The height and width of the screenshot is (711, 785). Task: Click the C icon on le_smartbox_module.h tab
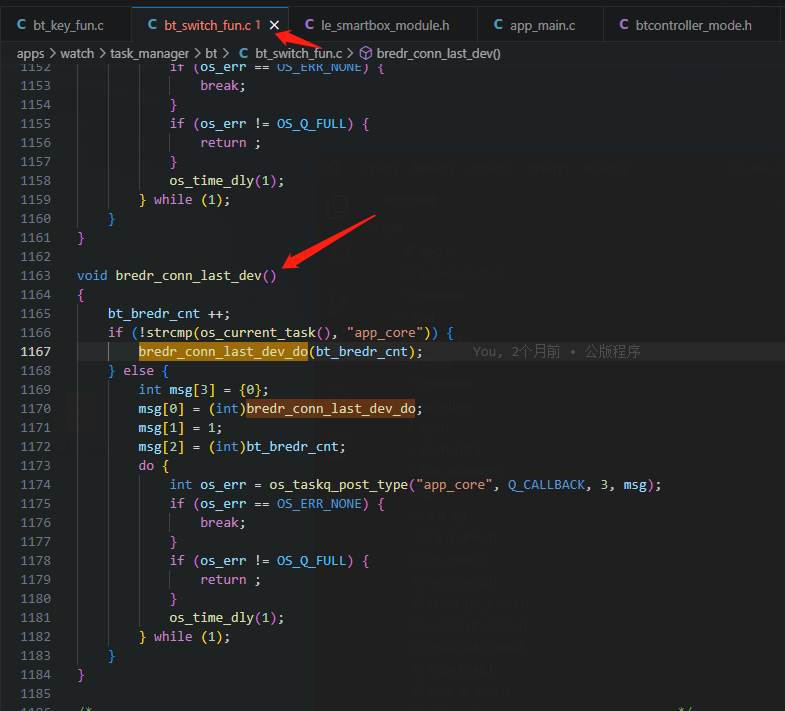point(309,25)
